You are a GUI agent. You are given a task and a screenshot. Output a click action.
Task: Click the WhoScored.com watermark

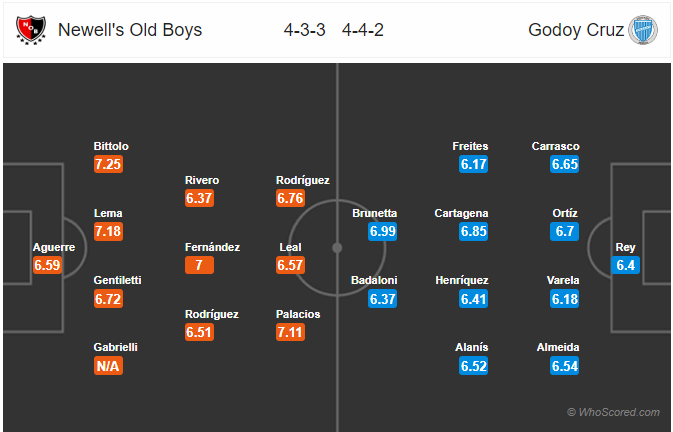[613, 412]
